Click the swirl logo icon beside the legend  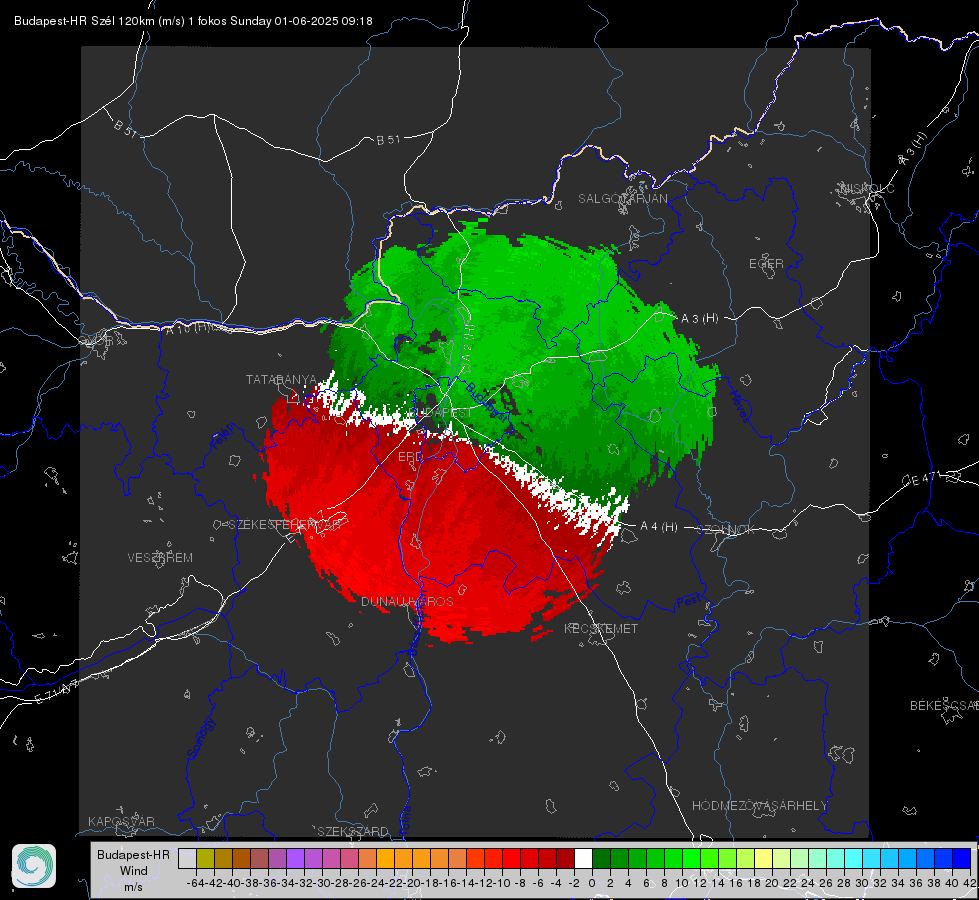pyautogui.click(x=34, y=866)
